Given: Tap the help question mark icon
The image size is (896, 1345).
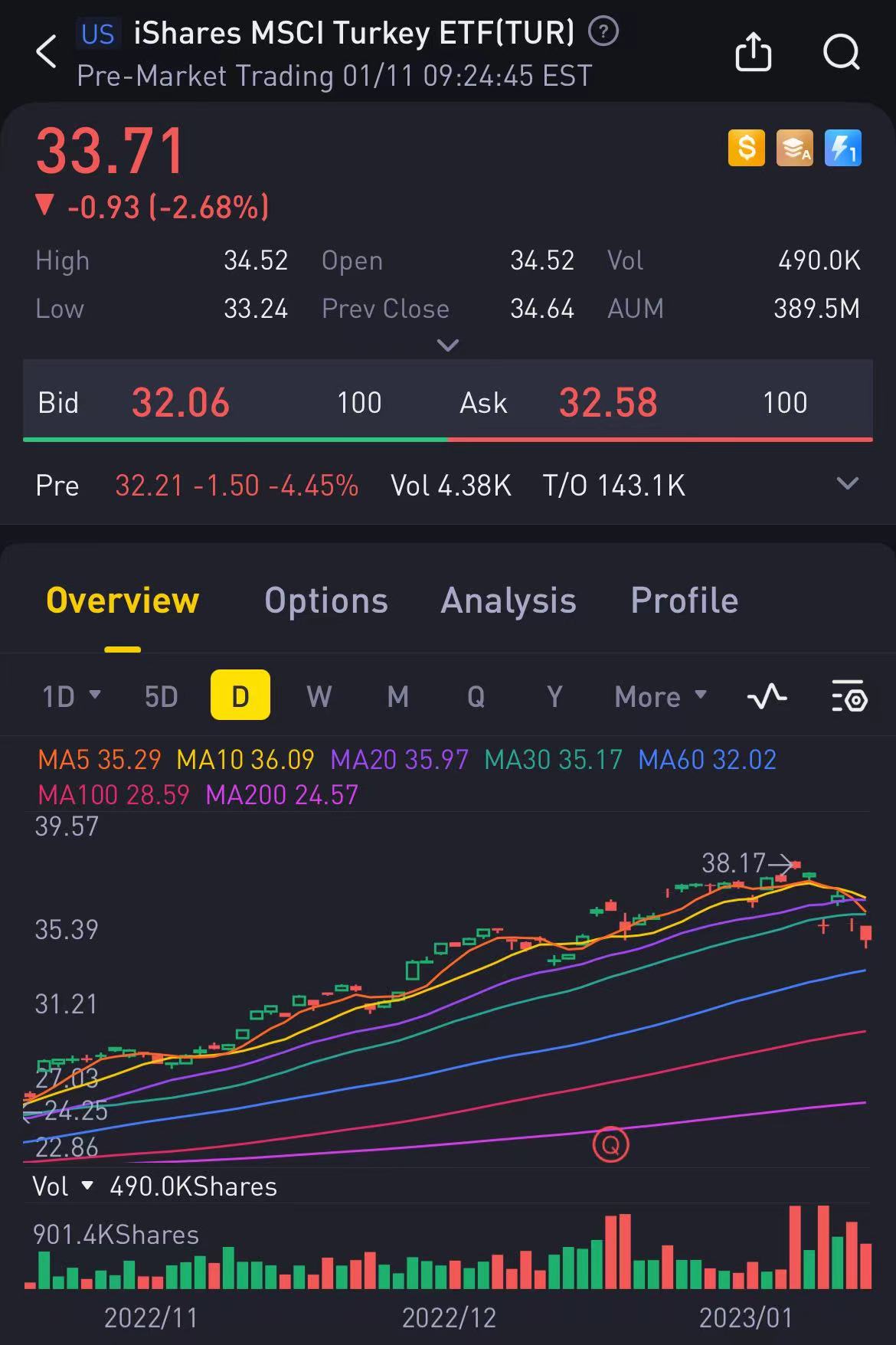Looking at the screenshot, I should click(603, 31).
